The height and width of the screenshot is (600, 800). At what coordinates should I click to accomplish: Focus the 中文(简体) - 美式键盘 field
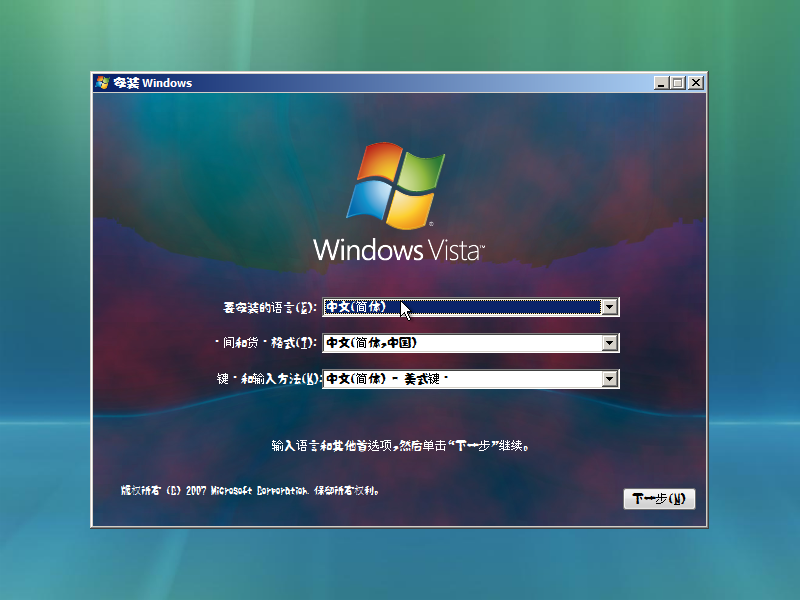click(460, 379)
